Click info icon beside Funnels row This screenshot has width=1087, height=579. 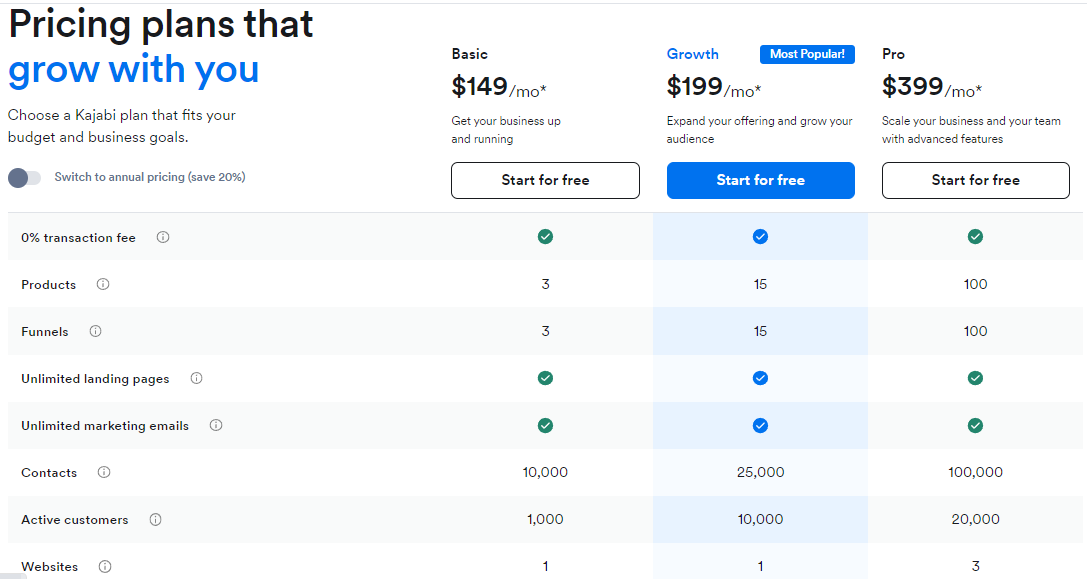coord(96,331)
